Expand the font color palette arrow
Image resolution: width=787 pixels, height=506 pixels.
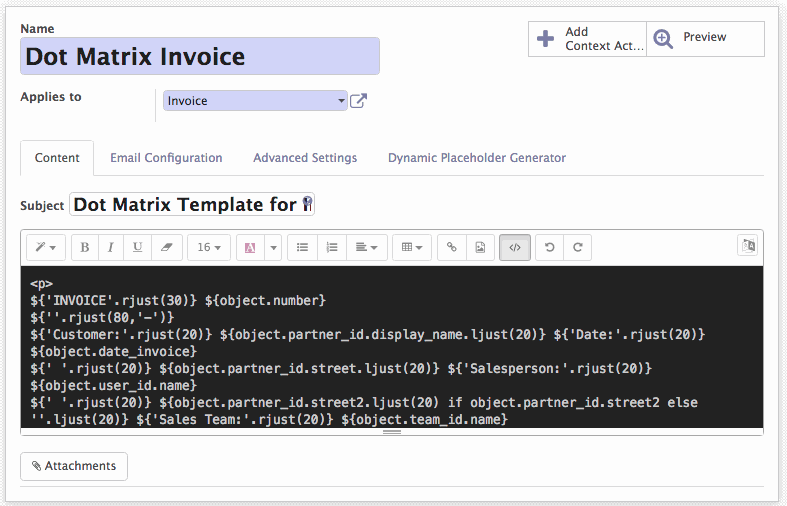(273, 247)
